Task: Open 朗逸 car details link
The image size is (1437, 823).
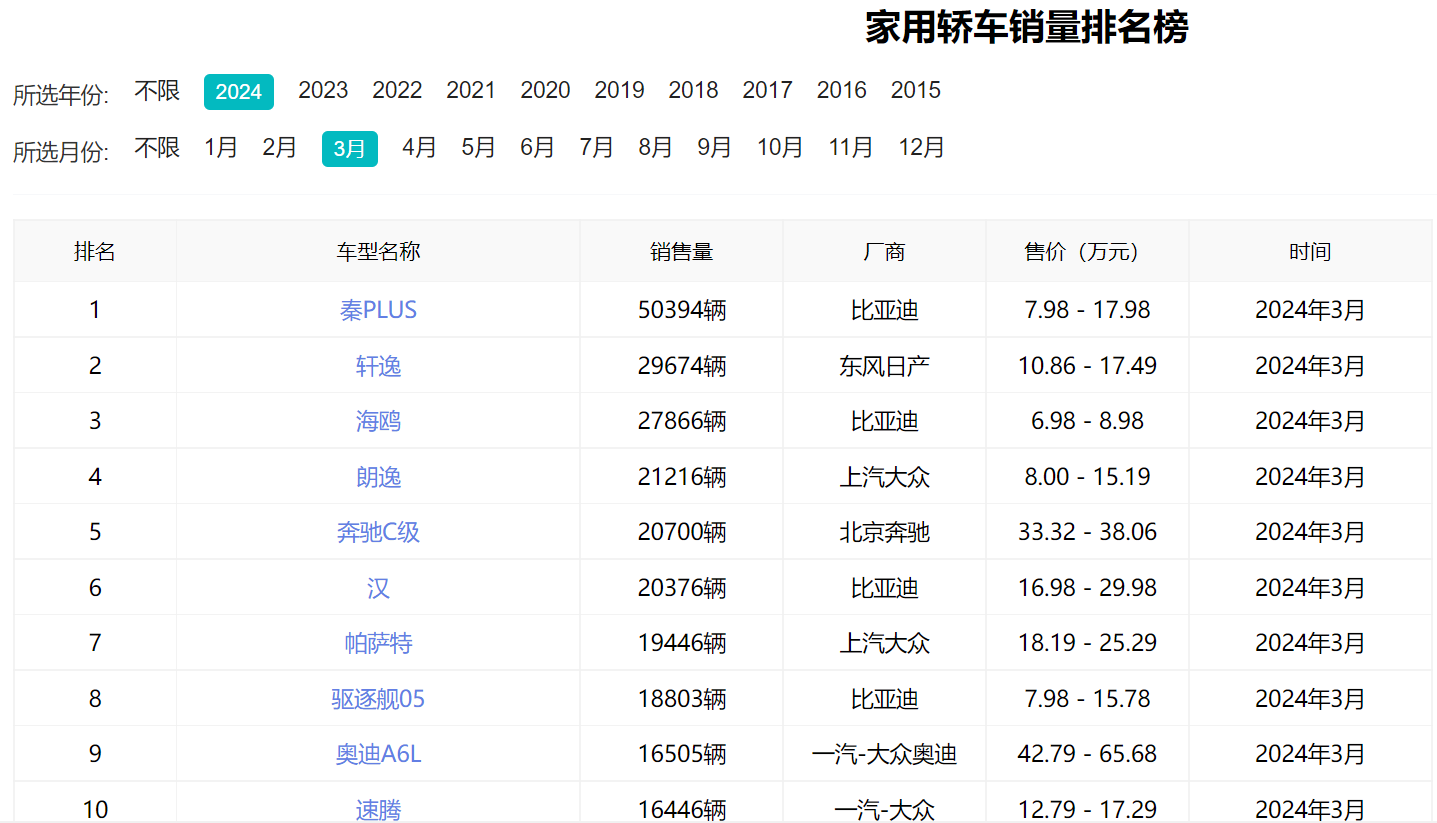Action: click(x=378, y=477)
